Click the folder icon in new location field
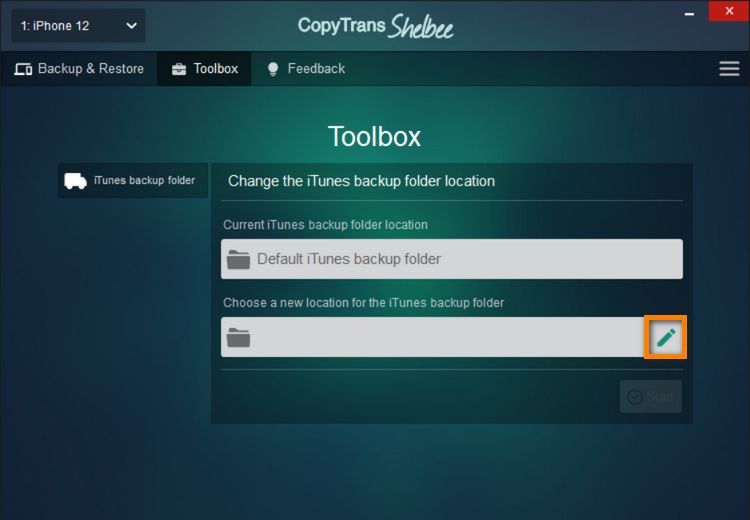Screen dimensions: 750x520 click(238, 337)
